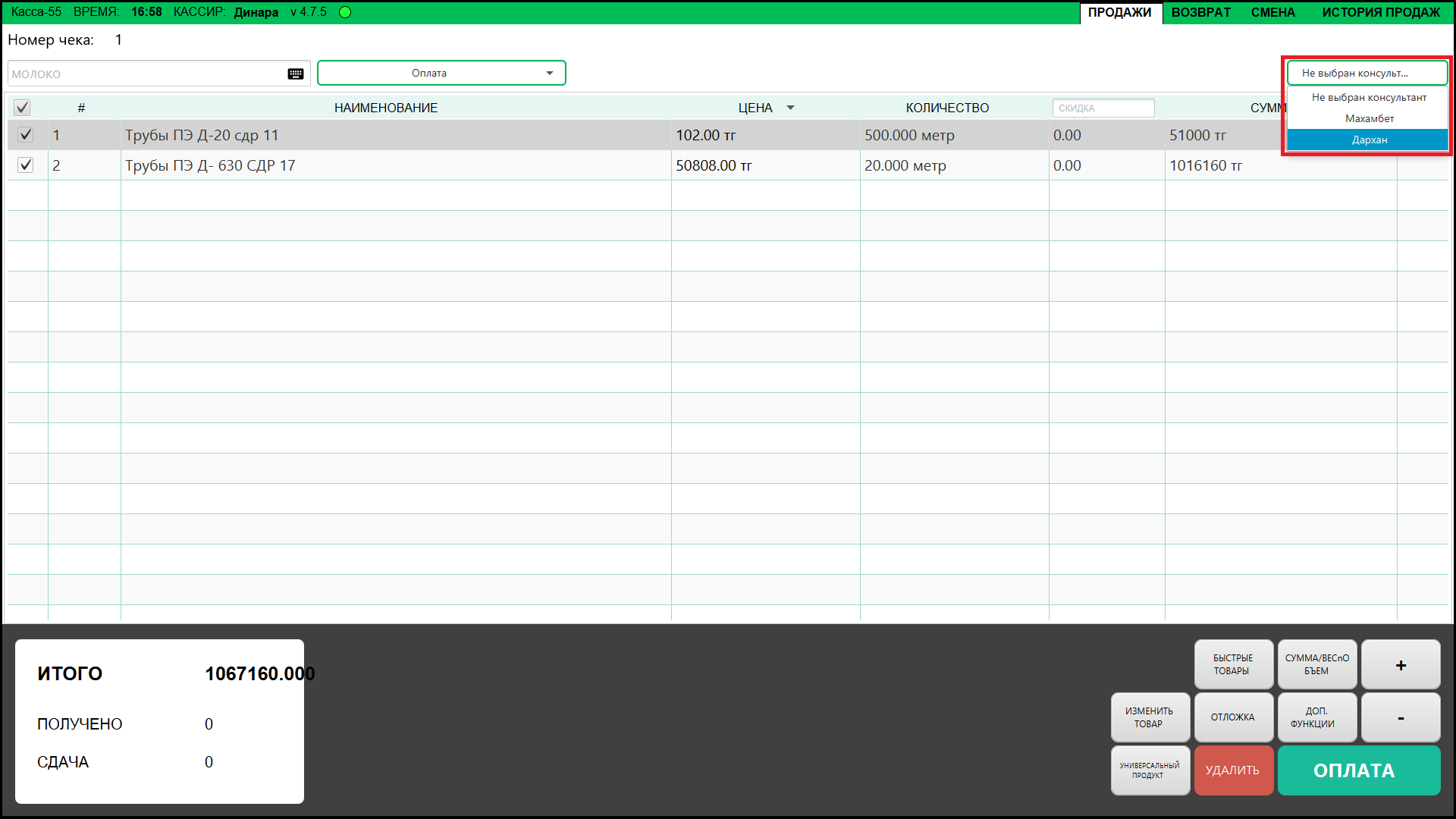The height and width of the screenshot is (819, 1456).
Task: Click the on-screen keyboard icon in the search field
Action: 296,74
